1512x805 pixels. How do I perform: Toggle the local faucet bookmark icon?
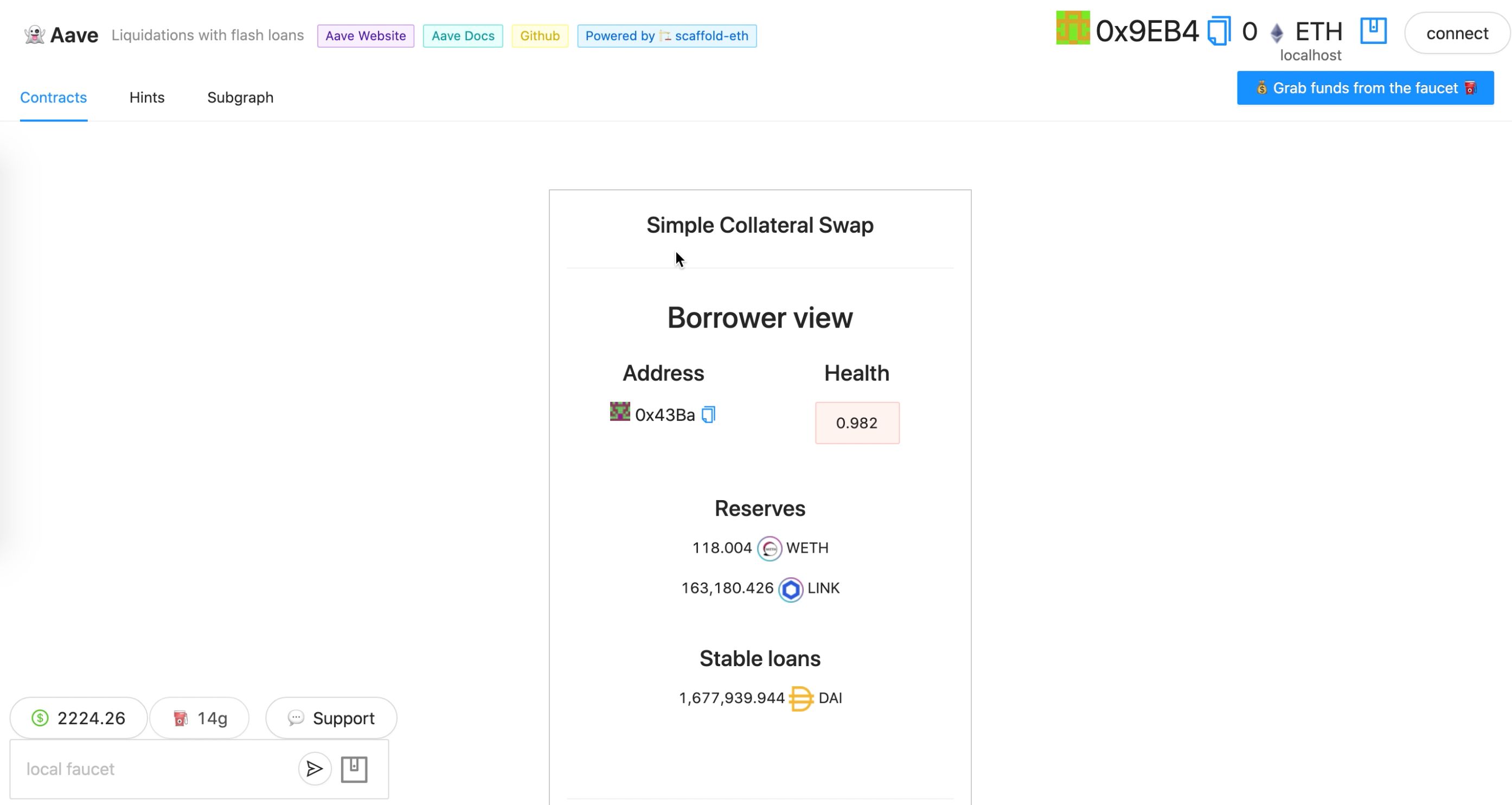click(355, 769)
